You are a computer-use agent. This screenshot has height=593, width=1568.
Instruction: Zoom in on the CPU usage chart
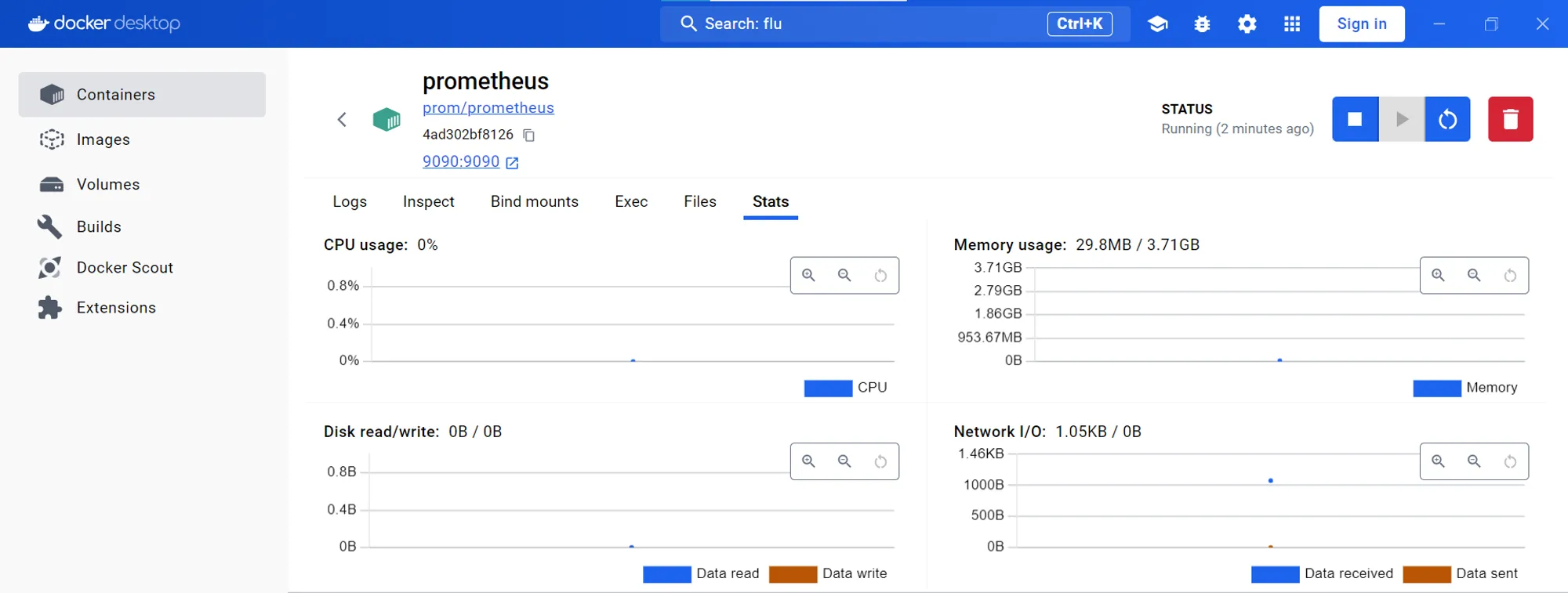pos(809,275)
